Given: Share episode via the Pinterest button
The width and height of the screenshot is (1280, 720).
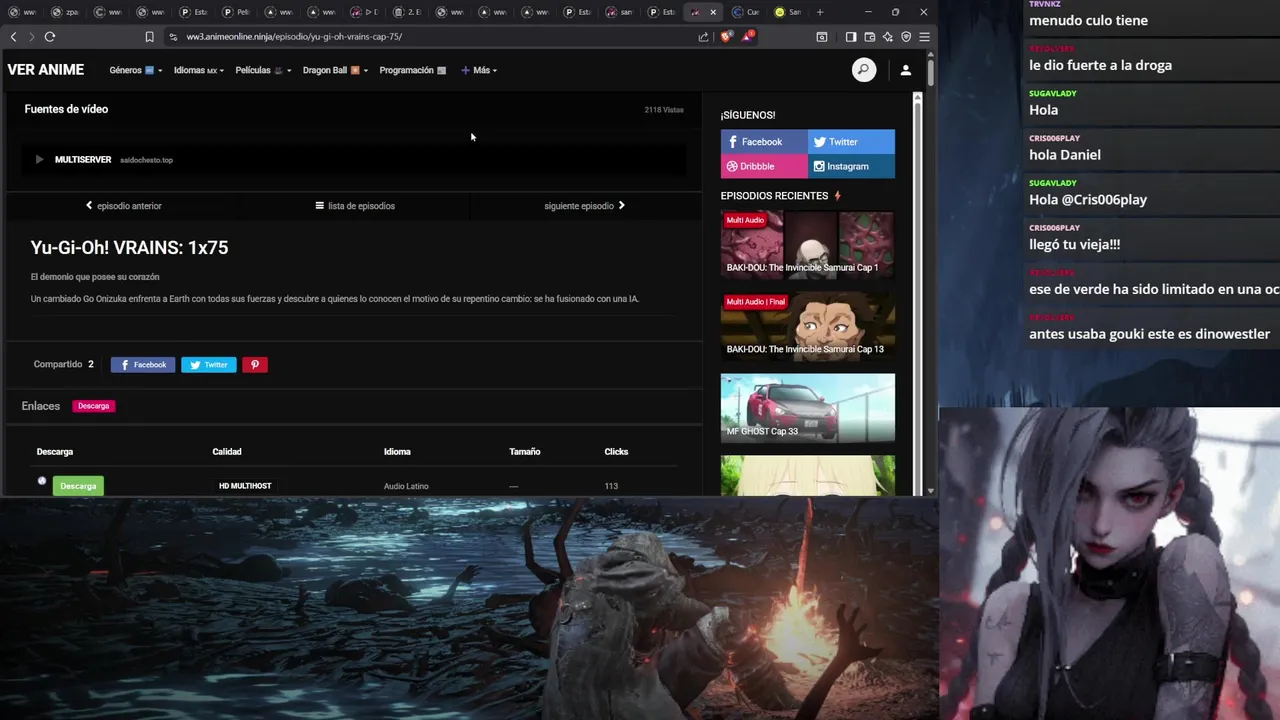Looking at the screenshot, I should [x=255, y=365].
